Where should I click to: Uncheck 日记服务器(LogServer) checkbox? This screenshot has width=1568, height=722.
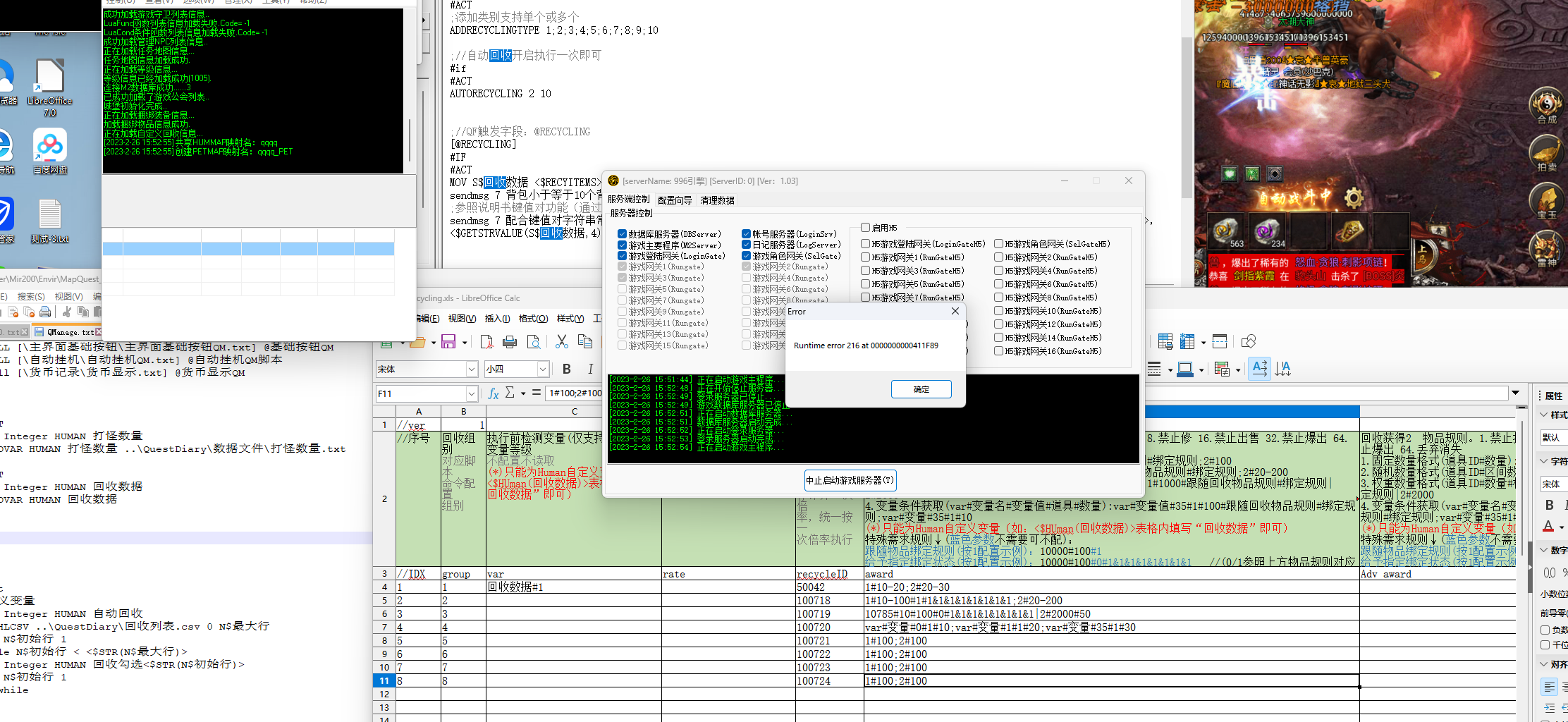[x=746, y=245]
